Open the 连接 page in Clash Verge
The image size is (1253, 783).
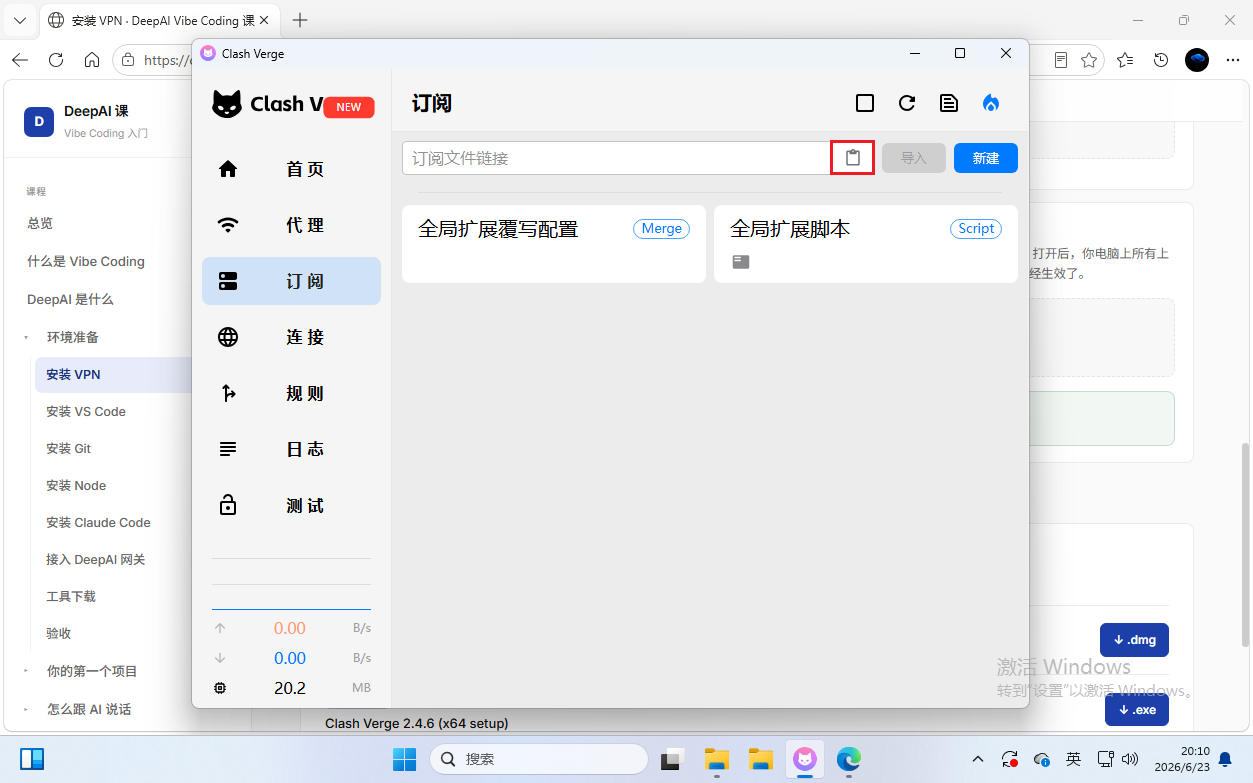[x=291, y=337]
